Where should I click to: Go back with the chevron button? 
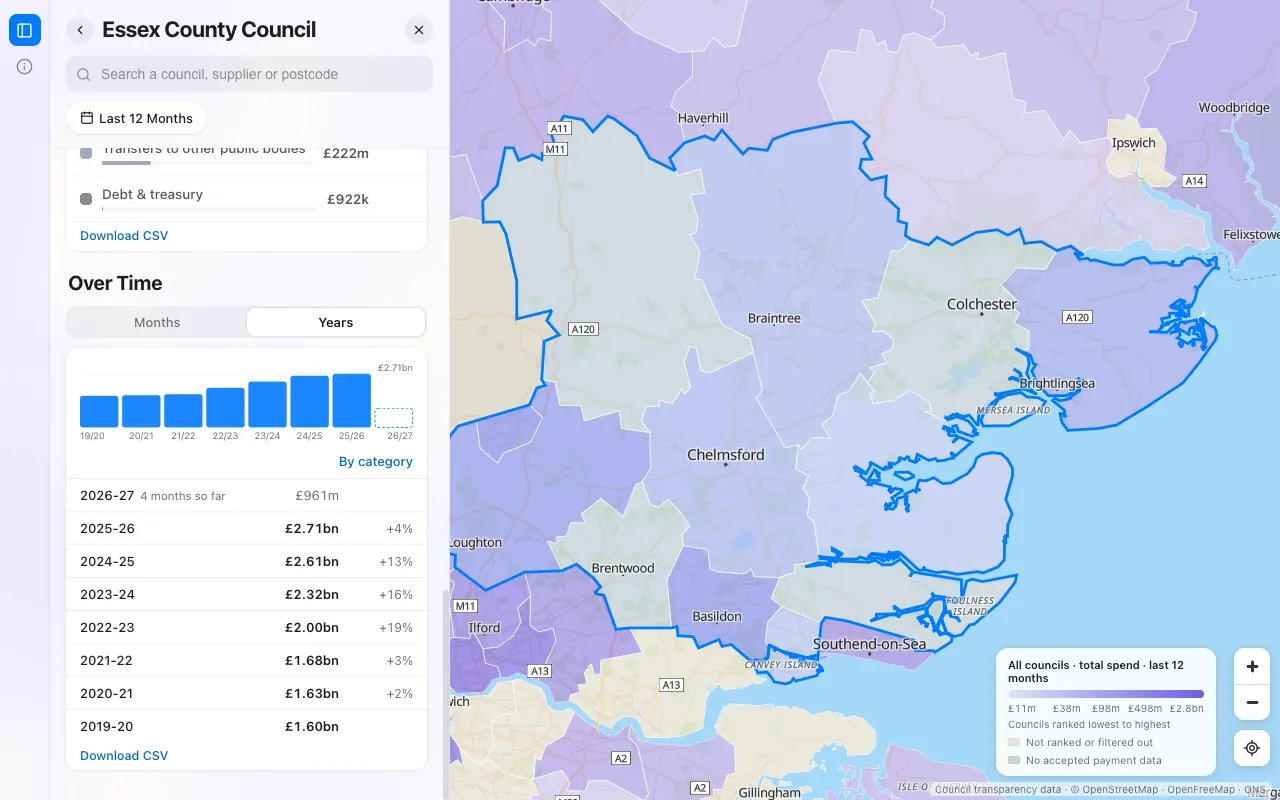(80, 30)
